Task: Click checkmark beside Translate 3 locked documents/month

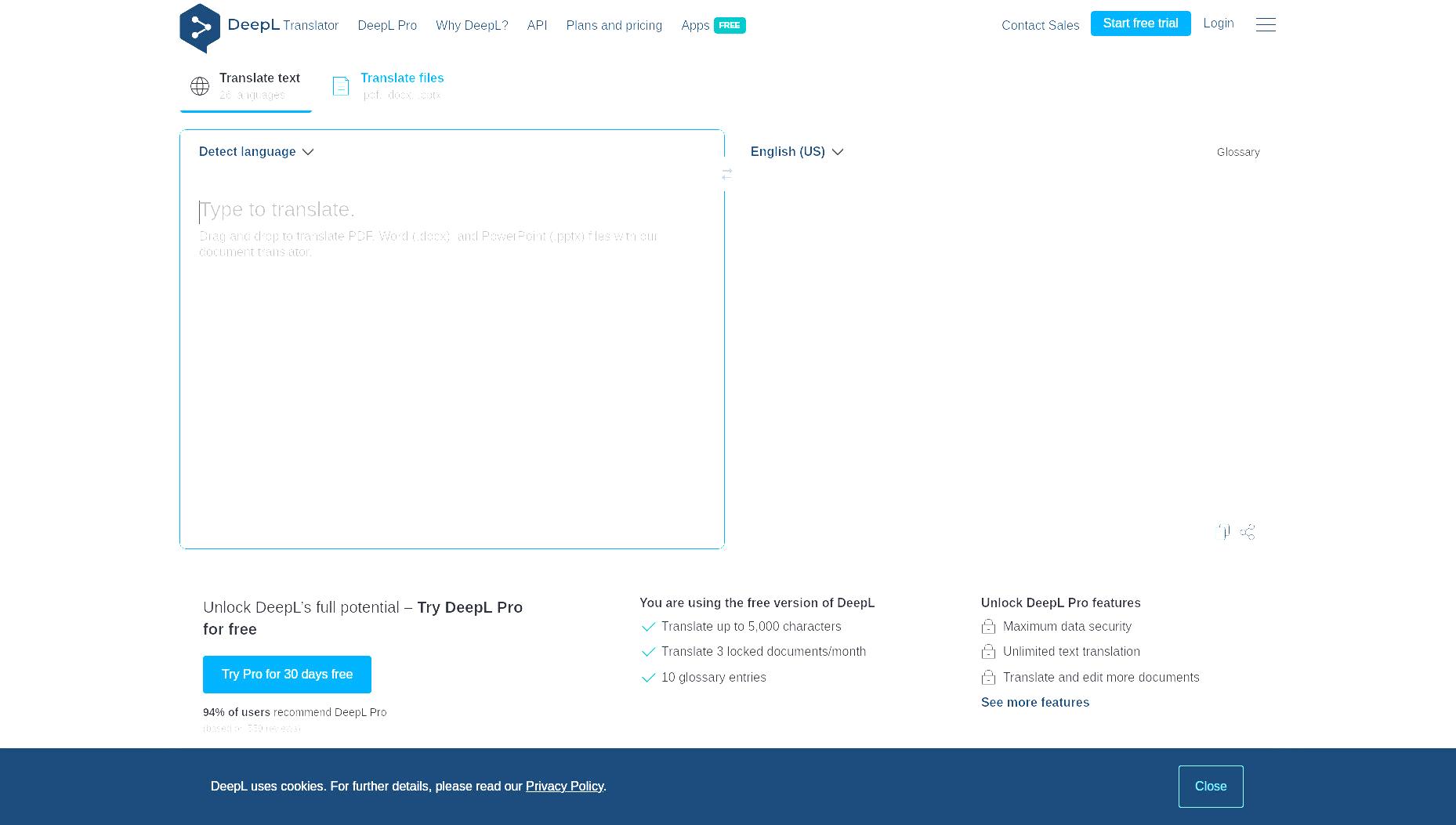Action: point(648,652)
